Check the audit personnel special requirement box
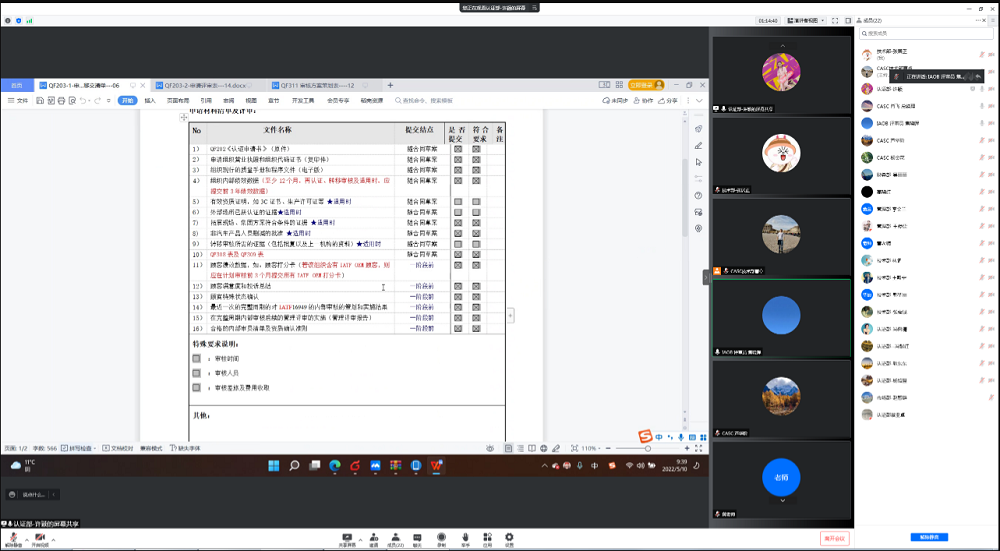This screenshot has height=551, width=1000. tap(196, 373)
